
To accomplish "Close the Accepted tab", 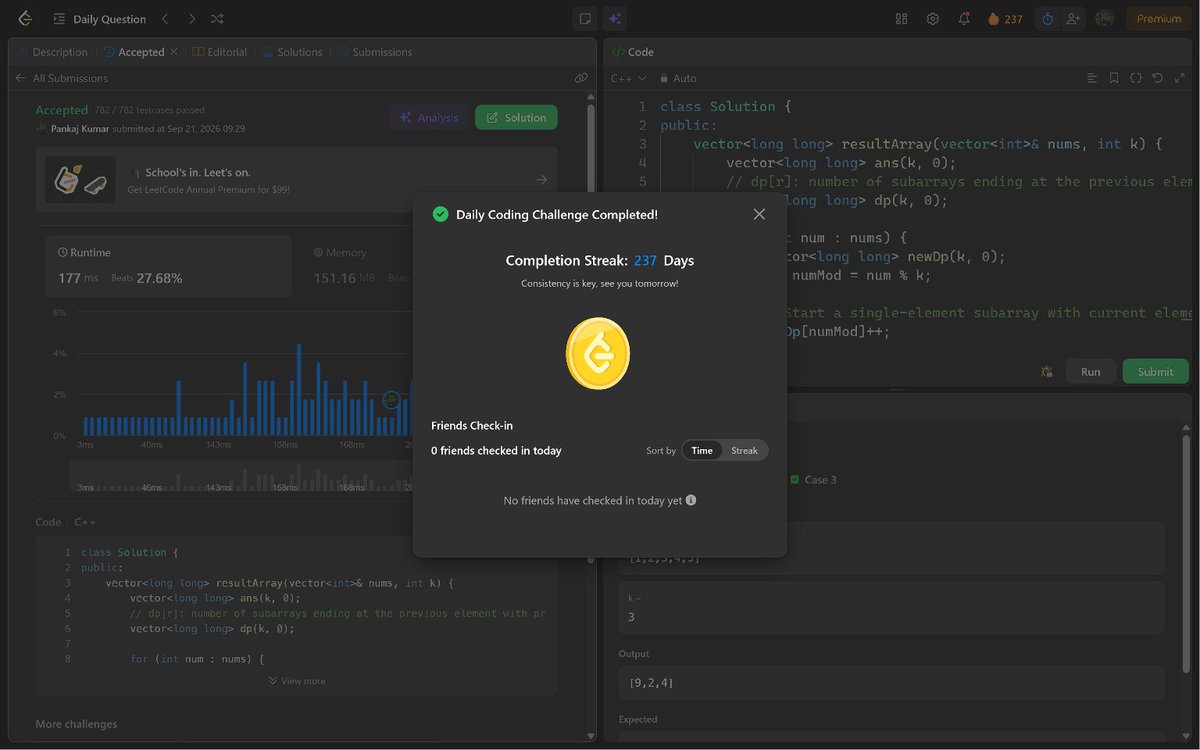I will [174, 52].
